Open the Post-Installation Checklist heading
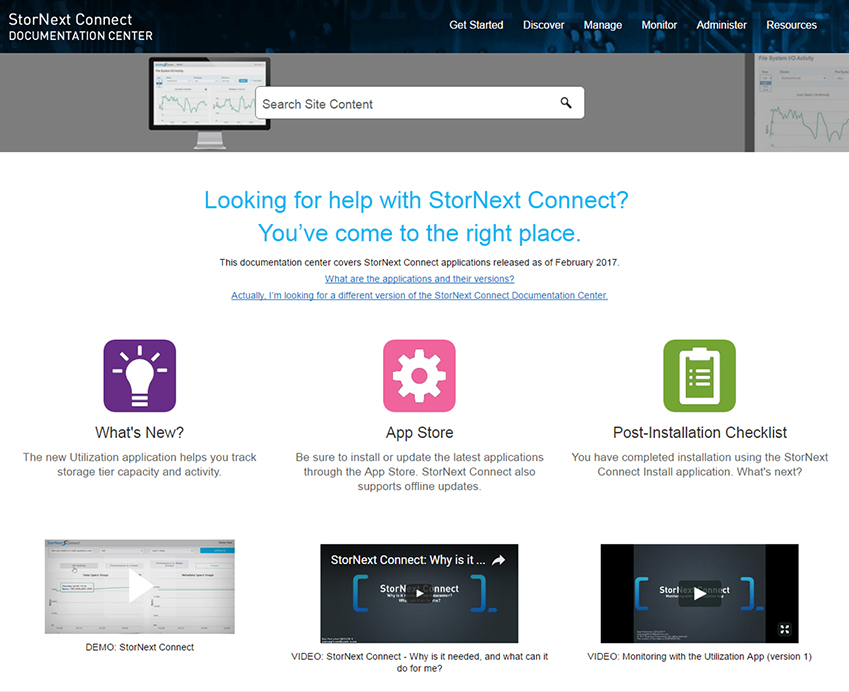 click(x=700, y=433)
